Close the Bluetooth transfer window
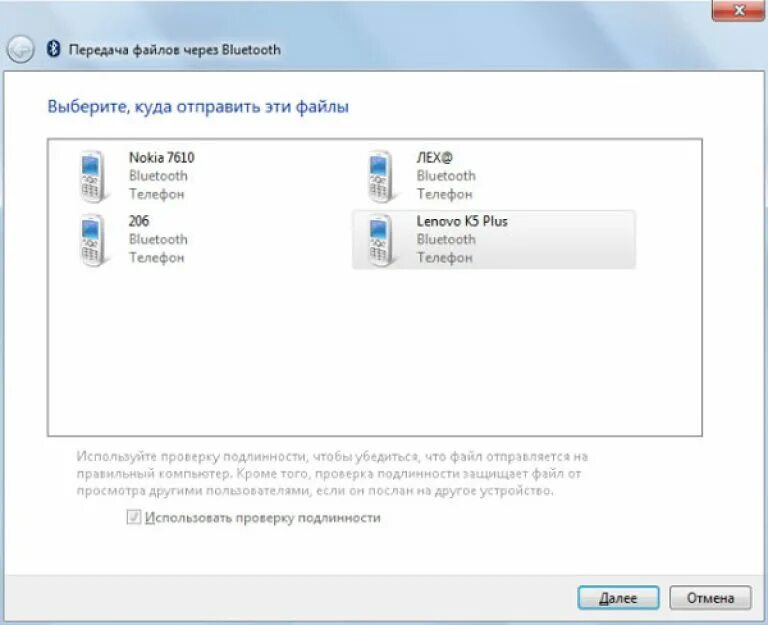 (739, 10)
